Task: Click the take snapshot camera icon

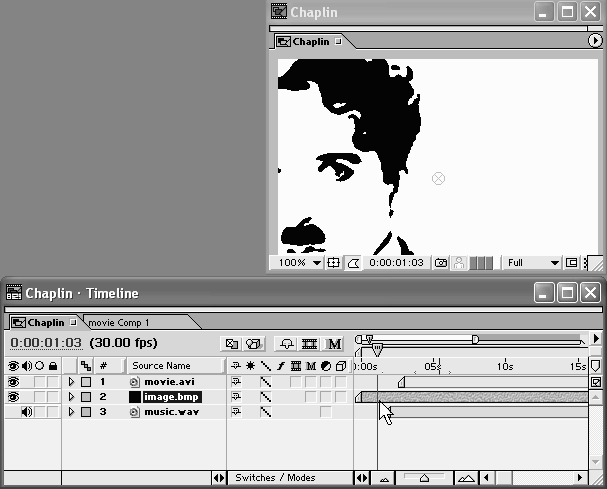Action: [x=440, y=263]
